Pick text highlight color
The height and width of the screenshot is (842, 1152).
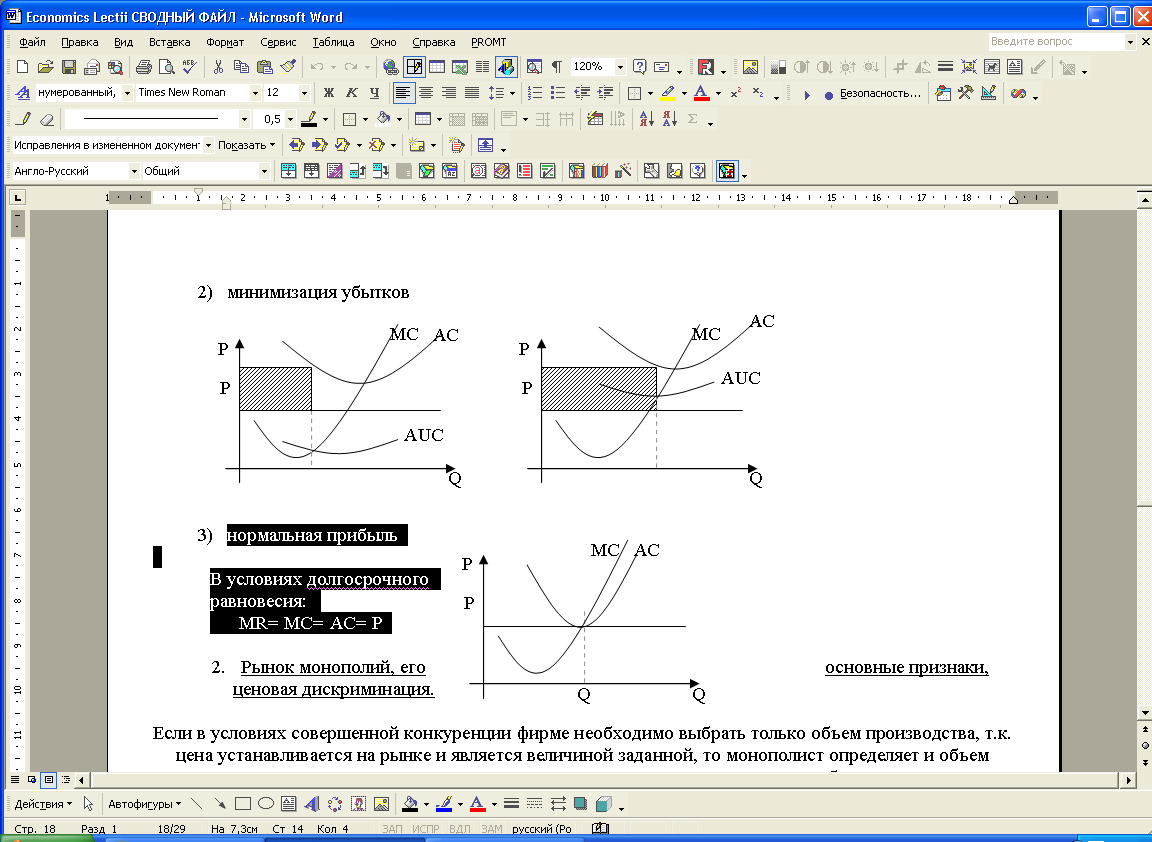pyautogui.click(x=668, y=93)
